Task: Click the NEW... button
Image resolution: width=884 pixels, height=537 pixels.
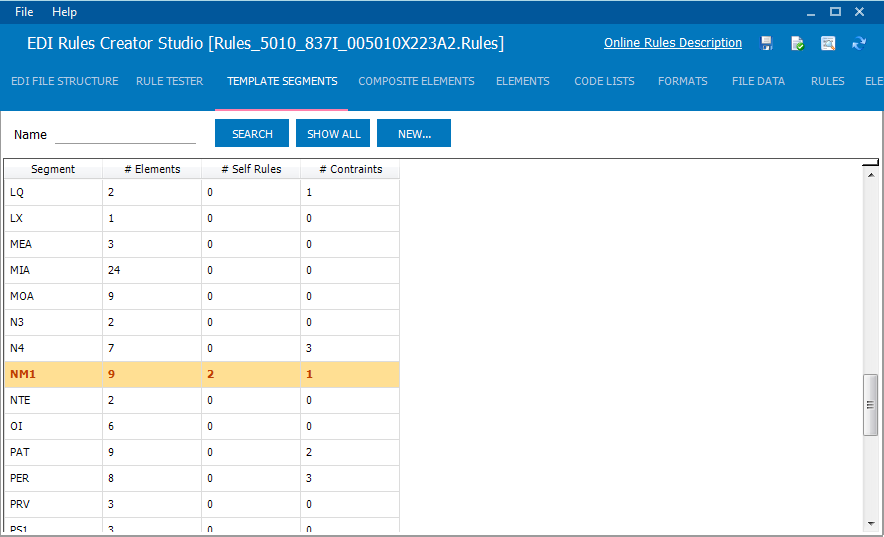Action: pyautogui.click(x=414, y=134)
